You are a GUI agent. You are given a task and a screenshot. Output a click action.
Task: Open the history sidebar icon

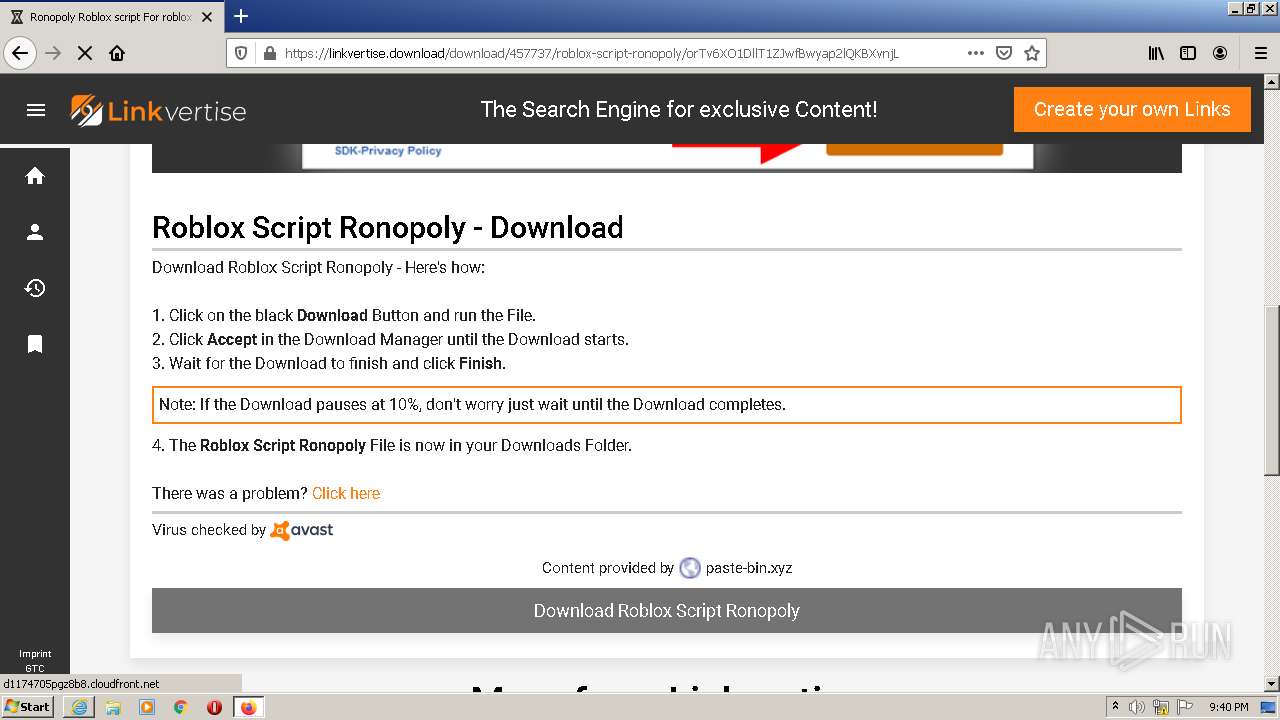click(35, 288)
